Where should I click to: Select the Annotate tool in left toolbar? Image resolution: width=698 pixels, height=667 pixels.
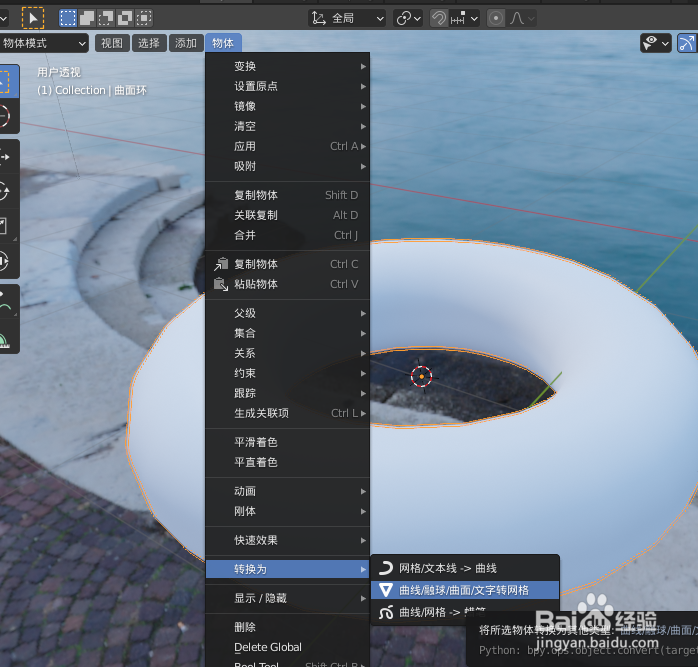pyautogui.click(x=5, y=301)
